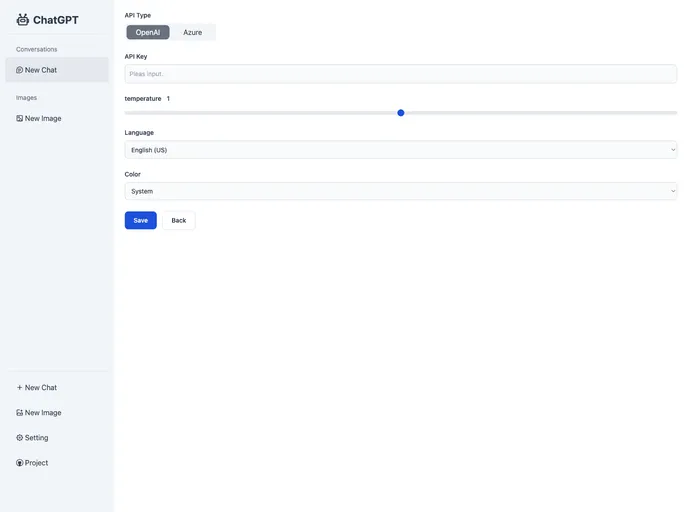Screen dimensions: 688x512
Task: Open the Project link in the sidebar
Action: point(57,462)
